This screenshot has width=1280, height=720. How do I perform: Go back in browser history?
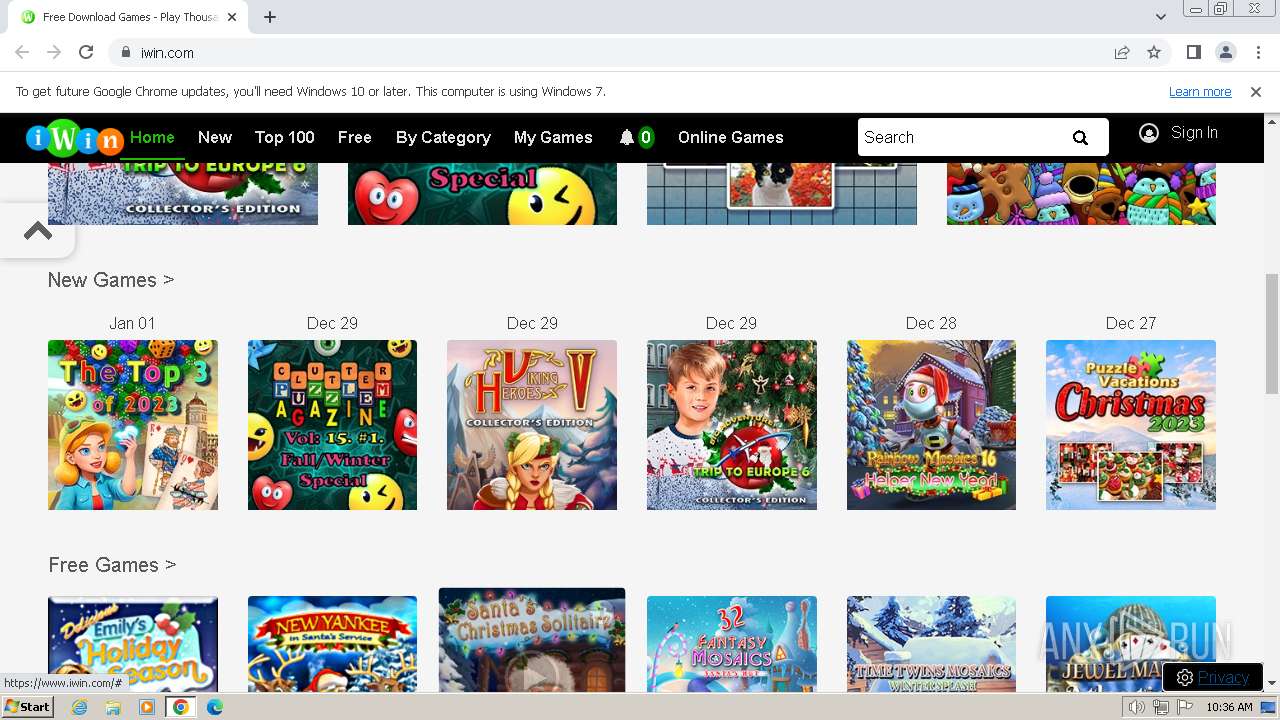click(22, 52)
